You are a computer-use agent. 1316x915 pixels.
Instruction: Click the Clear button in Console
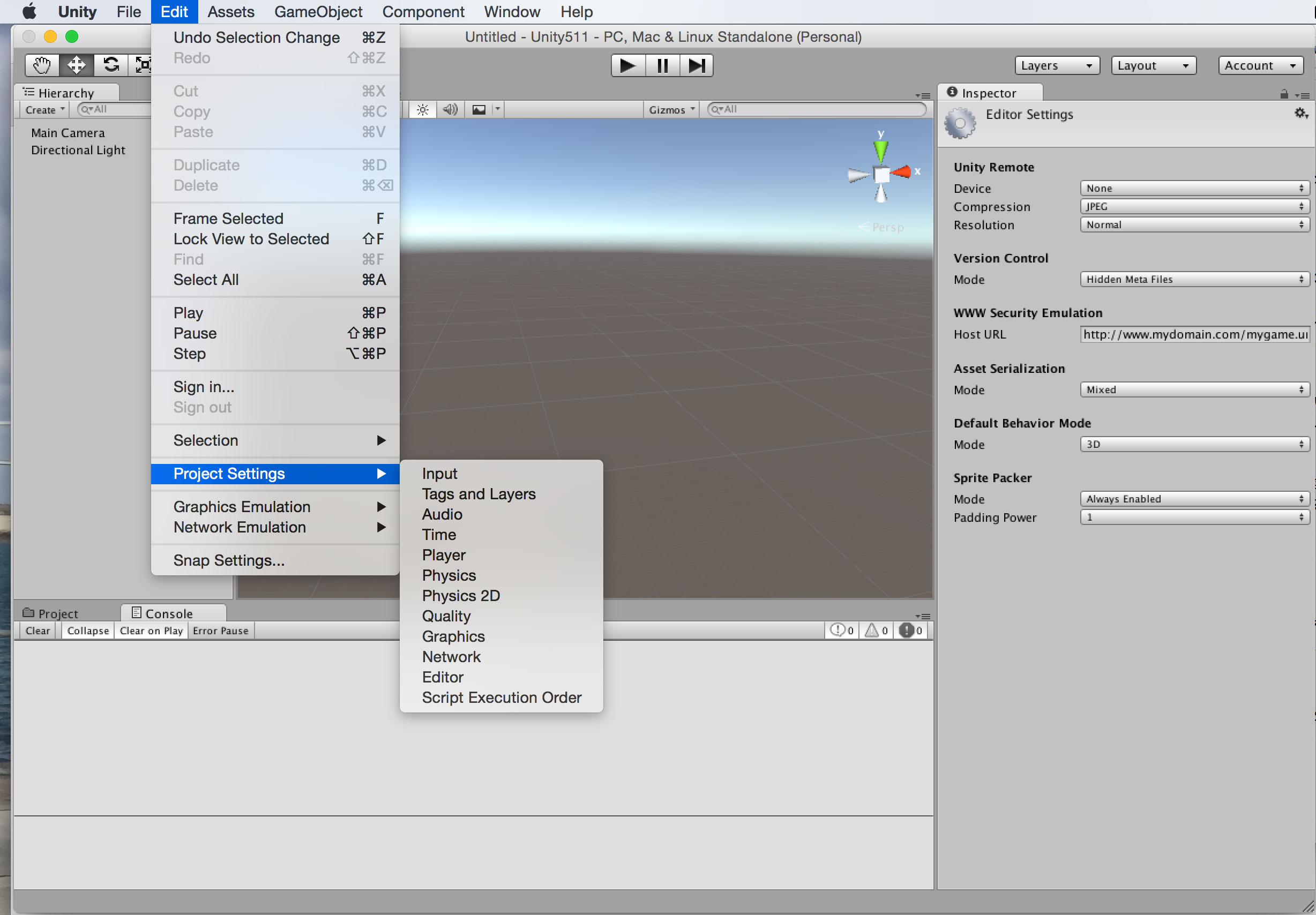tap(38, 631)
